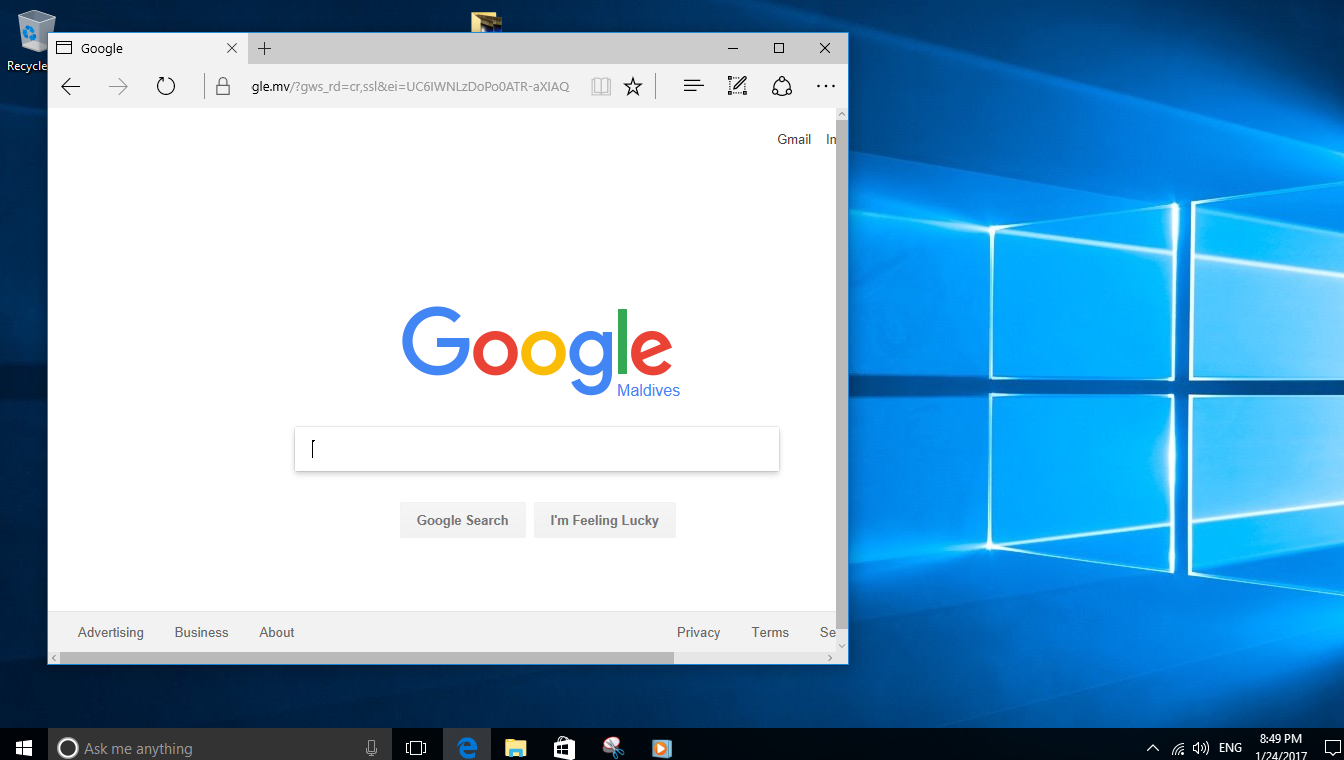This screenshot has height=760, width=1344.
Task: Open the Recycle Bin desktop icon
Action: tap(30, 41)
